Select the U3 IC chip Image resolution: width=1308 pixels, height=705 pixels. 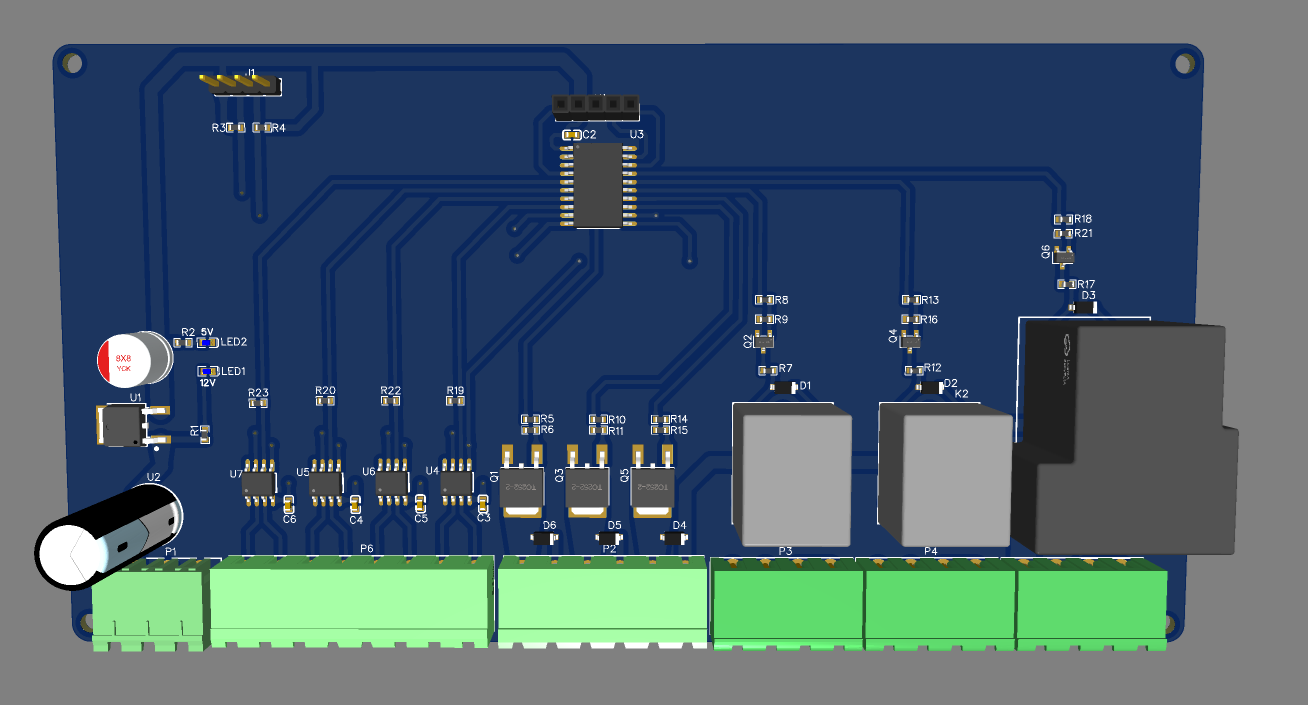pos(599,185)
